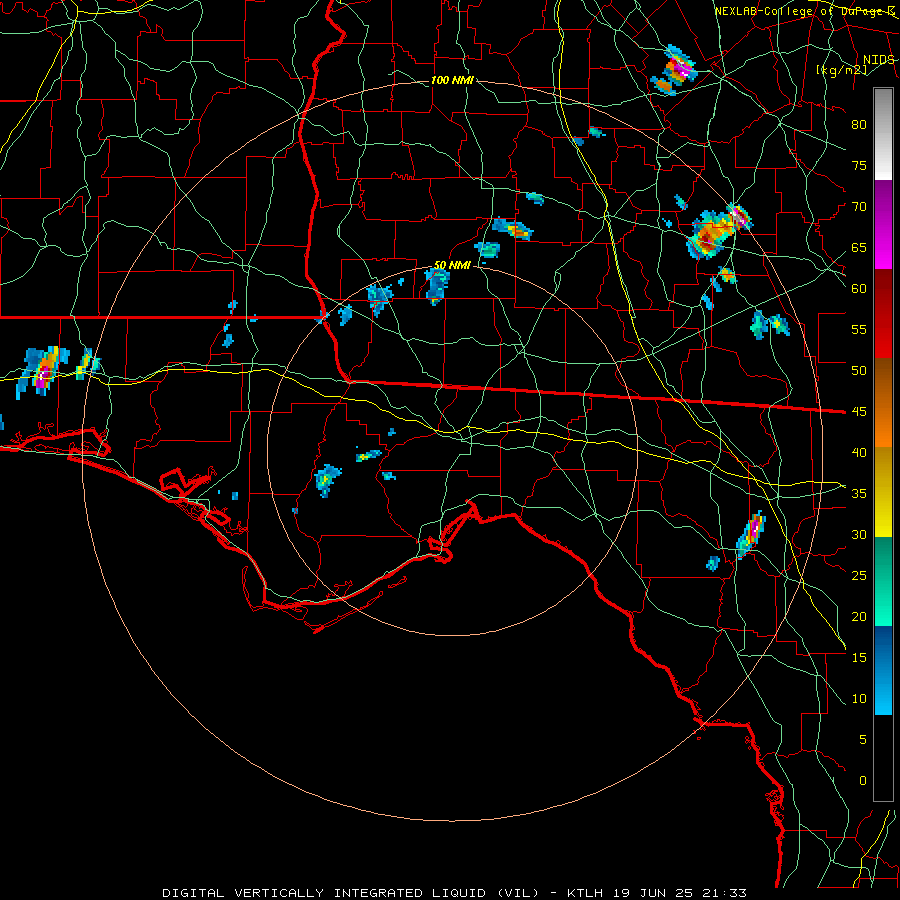Click the KTLH 19 JUN 25 21:33 timestamp
The image size is (900, 900).
click(x=657, y=893)
